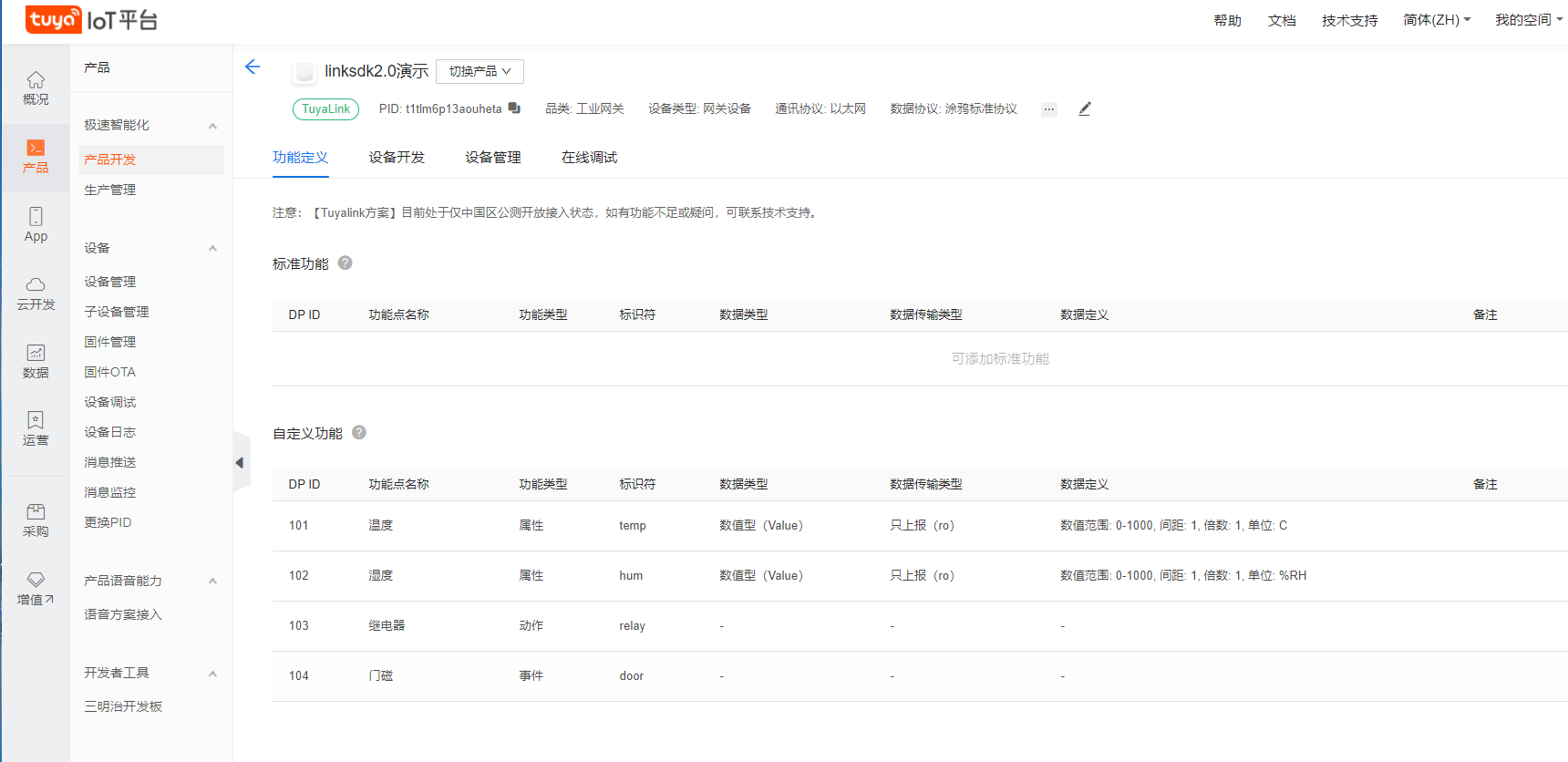Screen dimensions: 1568x762
Task: Open 固件OTA in the side menu
Action: point(110,372)
